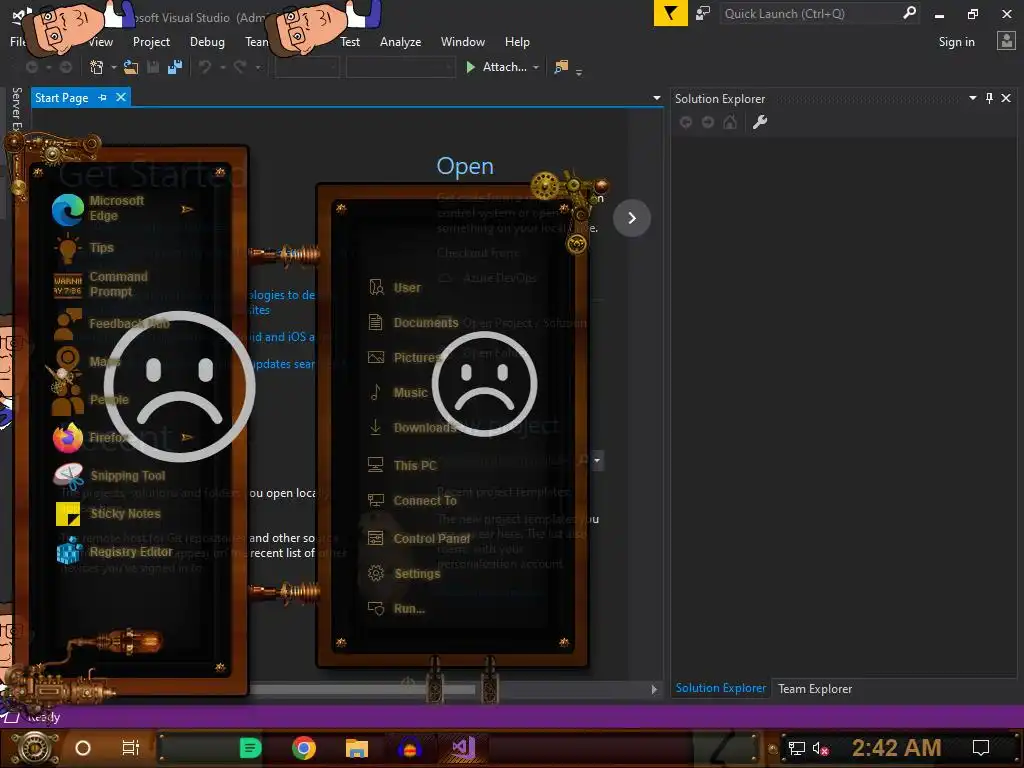This screenshot has height=768, width=1024.
Task: Open the notifications flag icon
Action: [670, 13]
